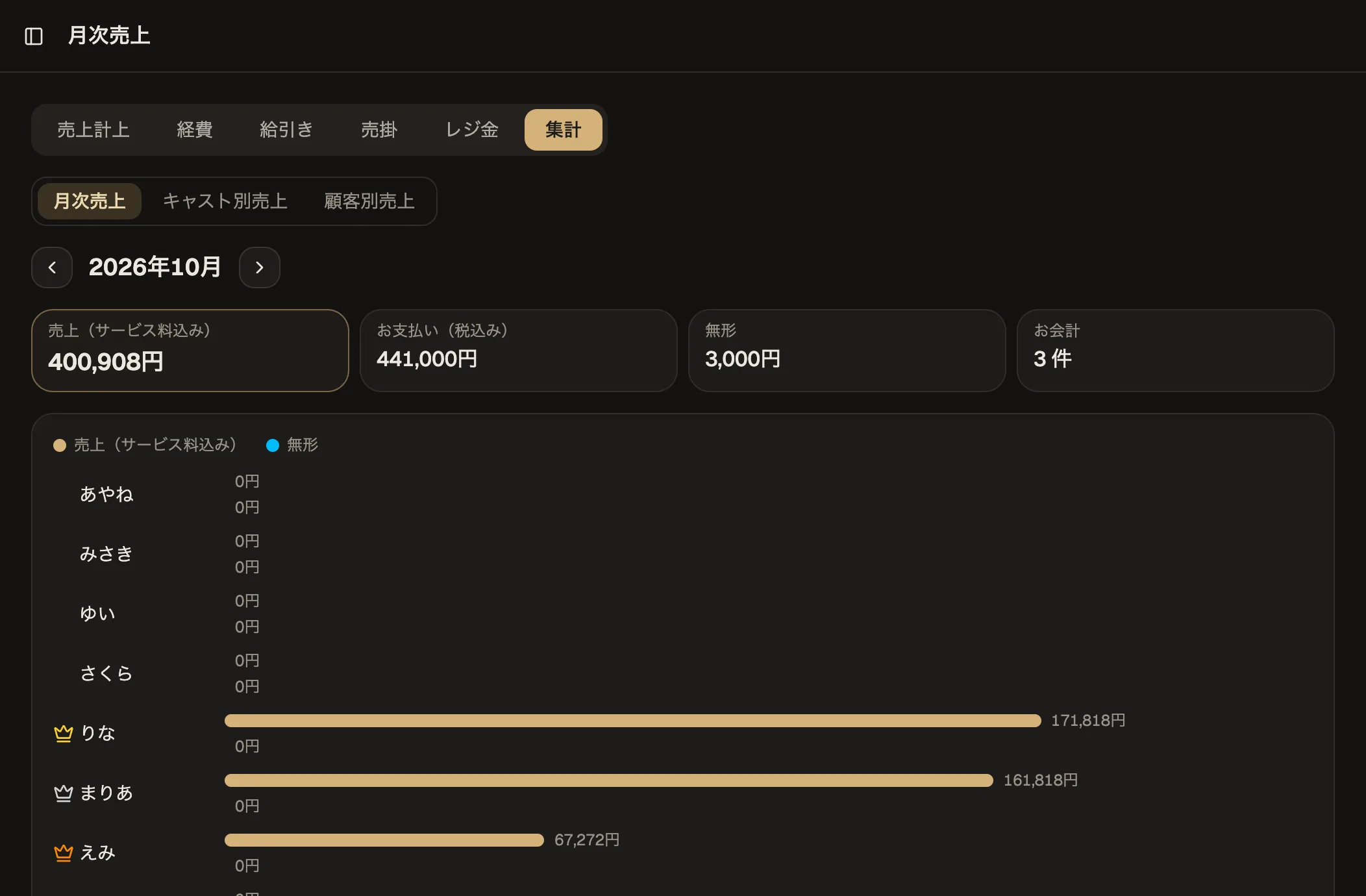Click the 171,818円 value label
Image resolution: width=1366 pixels, height=896 pixels.
[x=1089, y=721]
